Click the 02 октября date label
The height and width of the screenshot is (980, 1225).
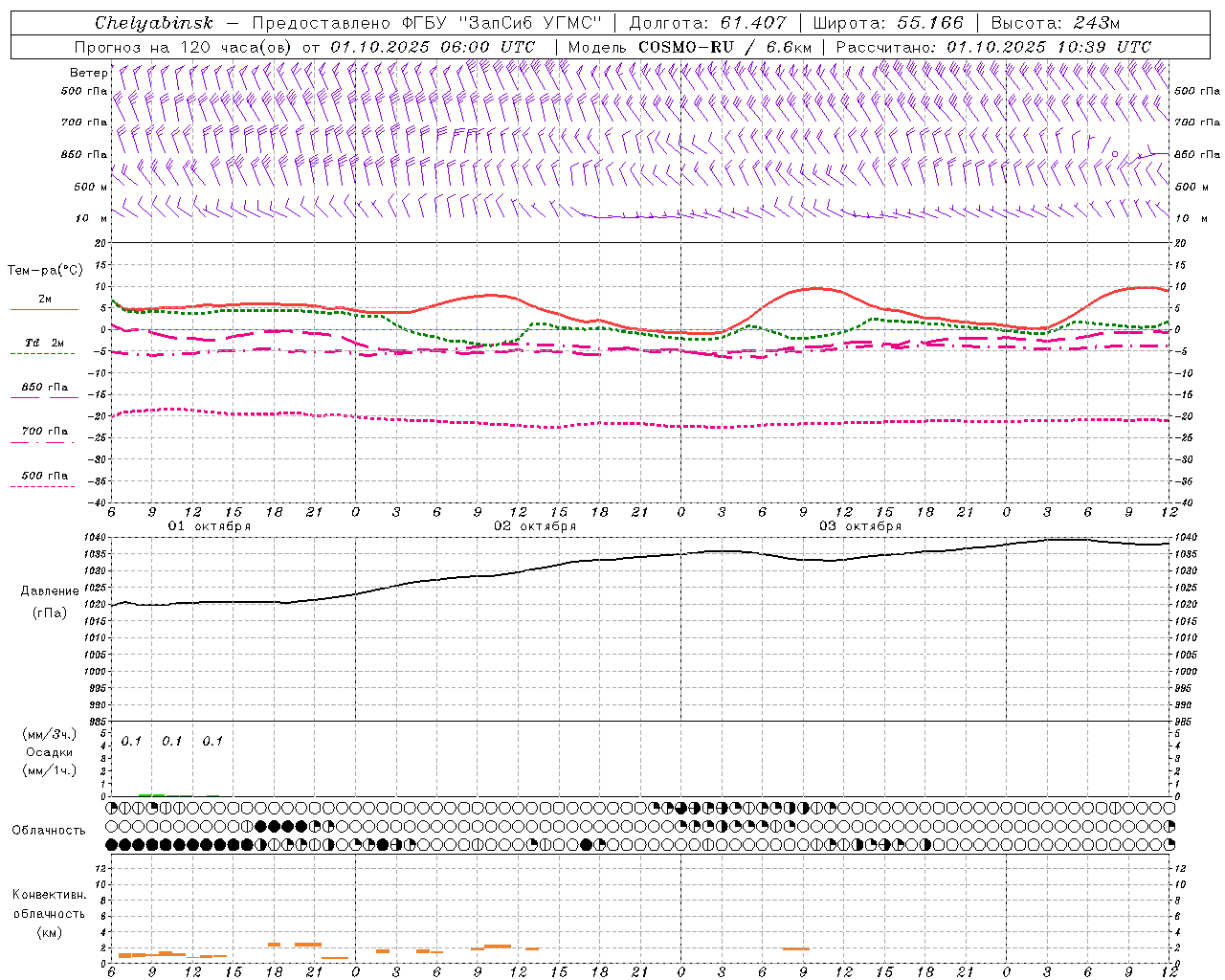coord(535,525)
